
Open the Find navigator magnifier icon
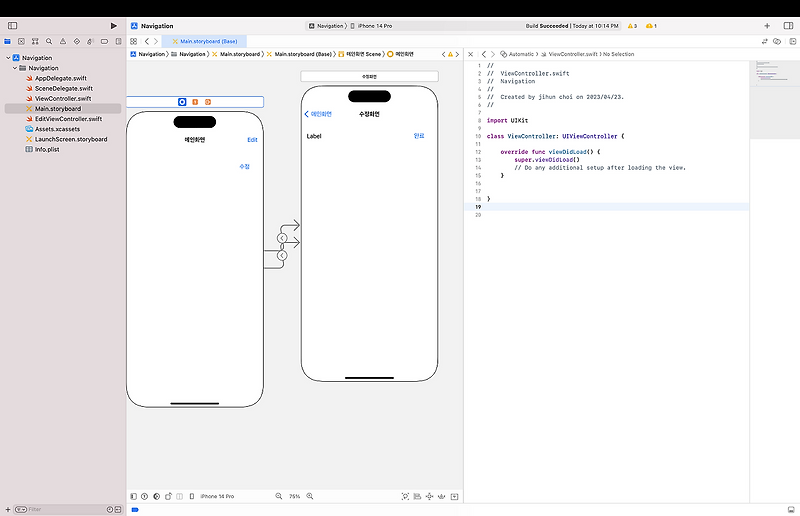pyautogui.click(x=49, y=41)
